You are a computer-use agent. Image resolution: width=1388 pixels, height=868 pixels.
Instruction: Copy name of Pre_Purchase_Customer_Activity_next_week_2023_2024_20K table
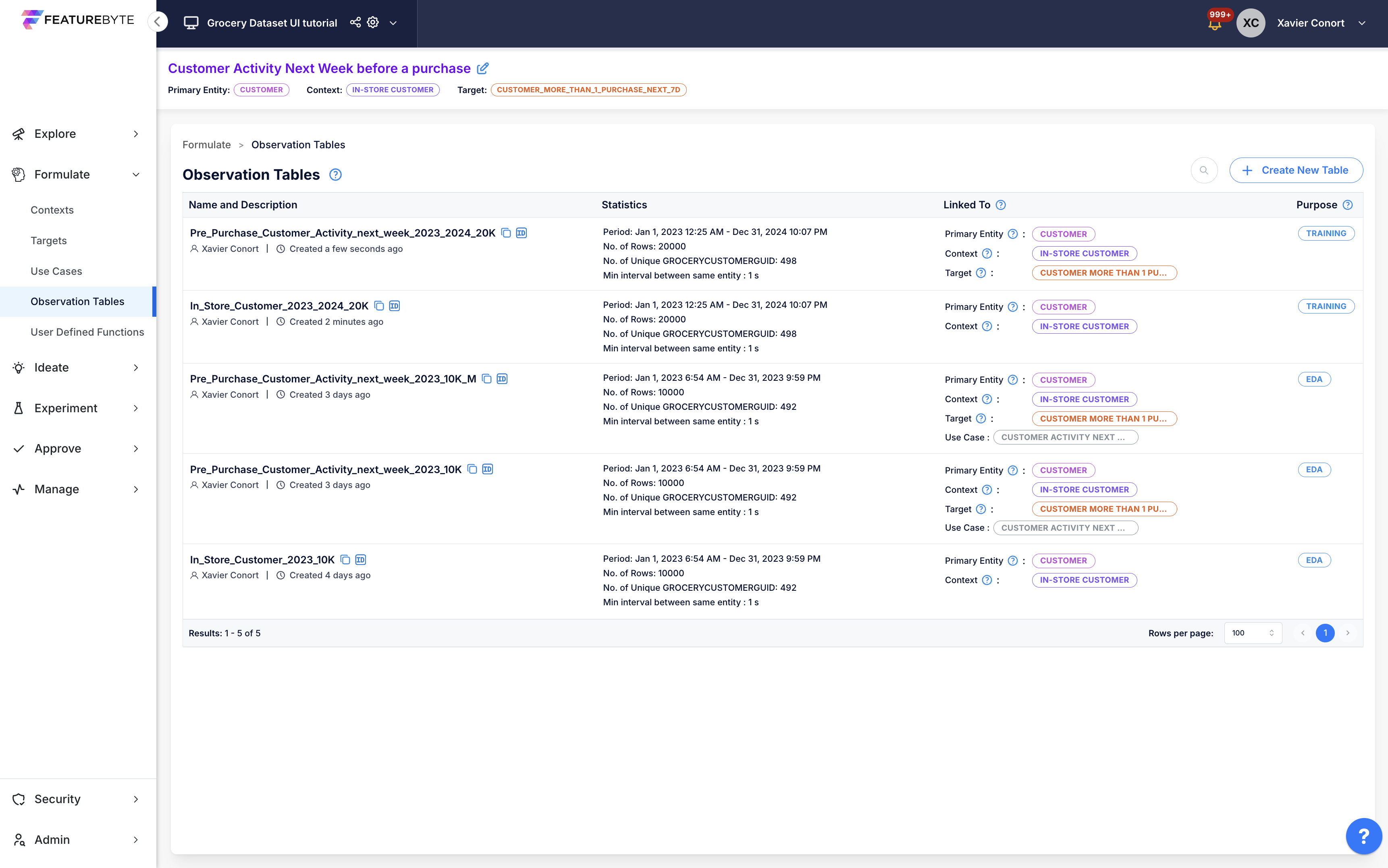[x=506, y=233]
